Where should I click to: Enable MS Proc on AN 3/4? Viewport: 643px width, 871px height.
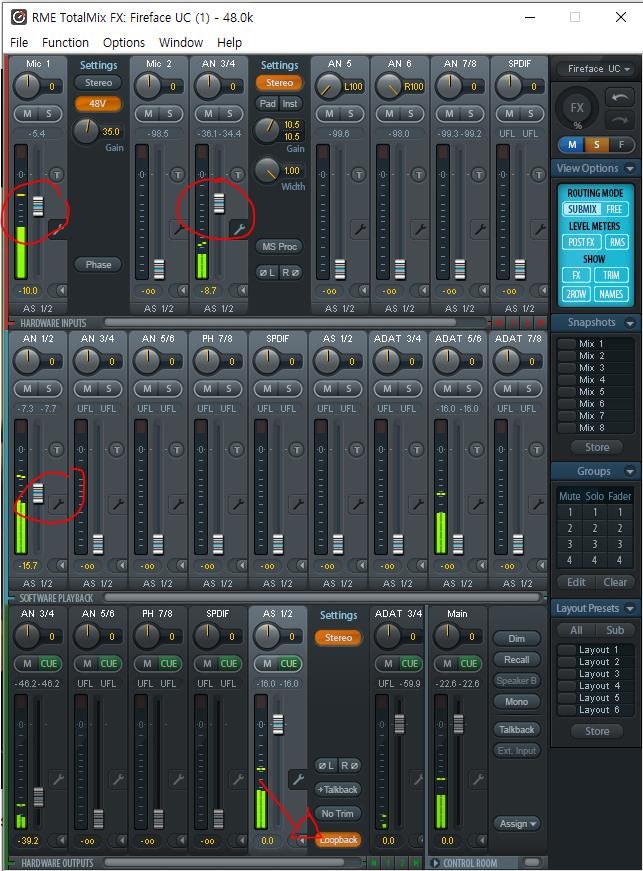coord(279,246)
